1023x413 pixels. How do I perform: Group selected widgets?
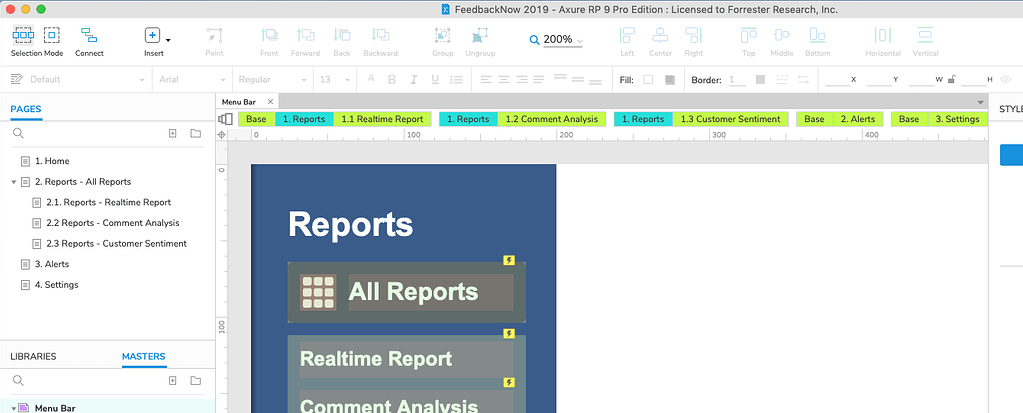coord(442,35)
